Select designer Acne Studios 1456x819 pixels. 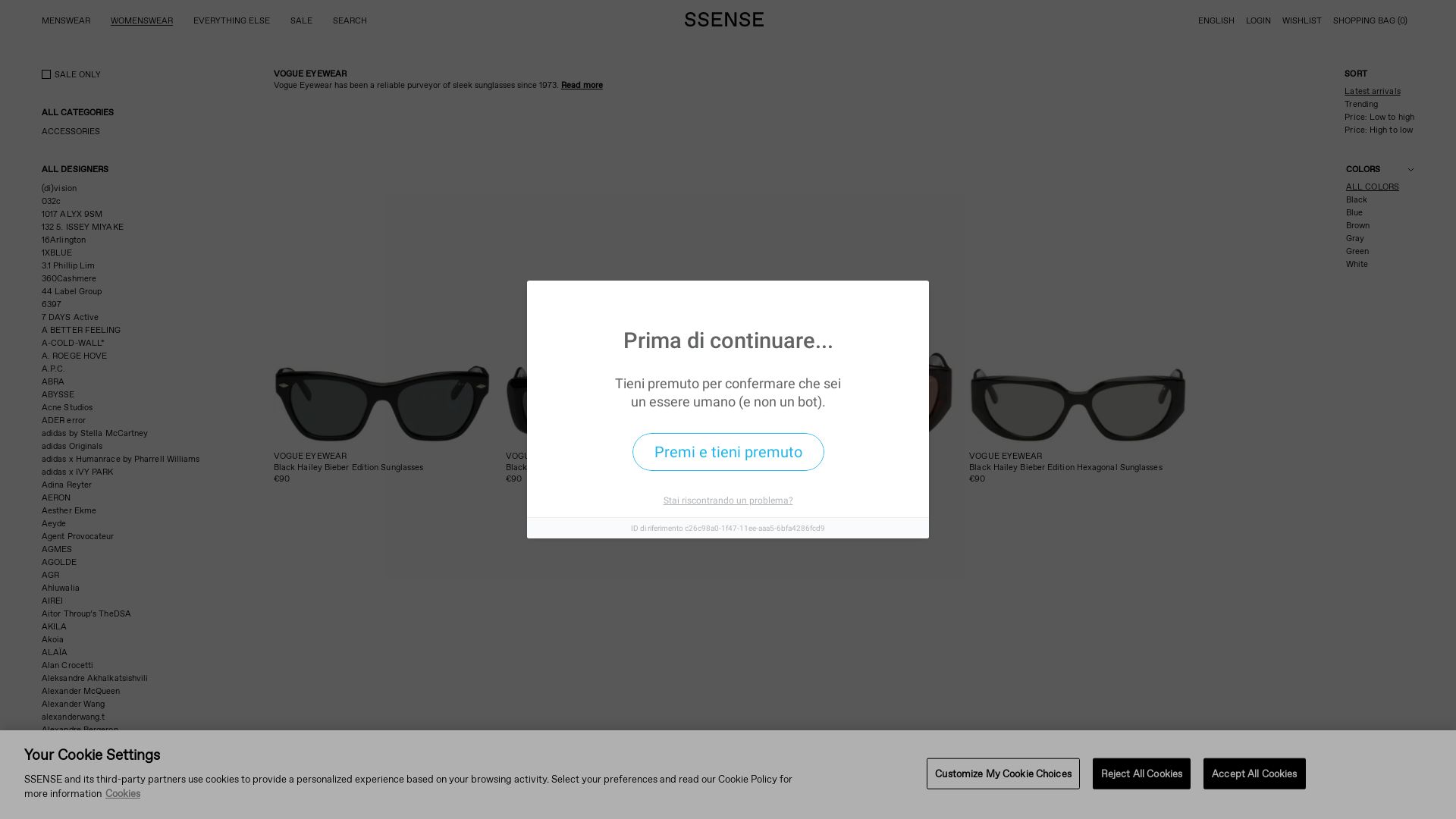click(x=67, y=407)
